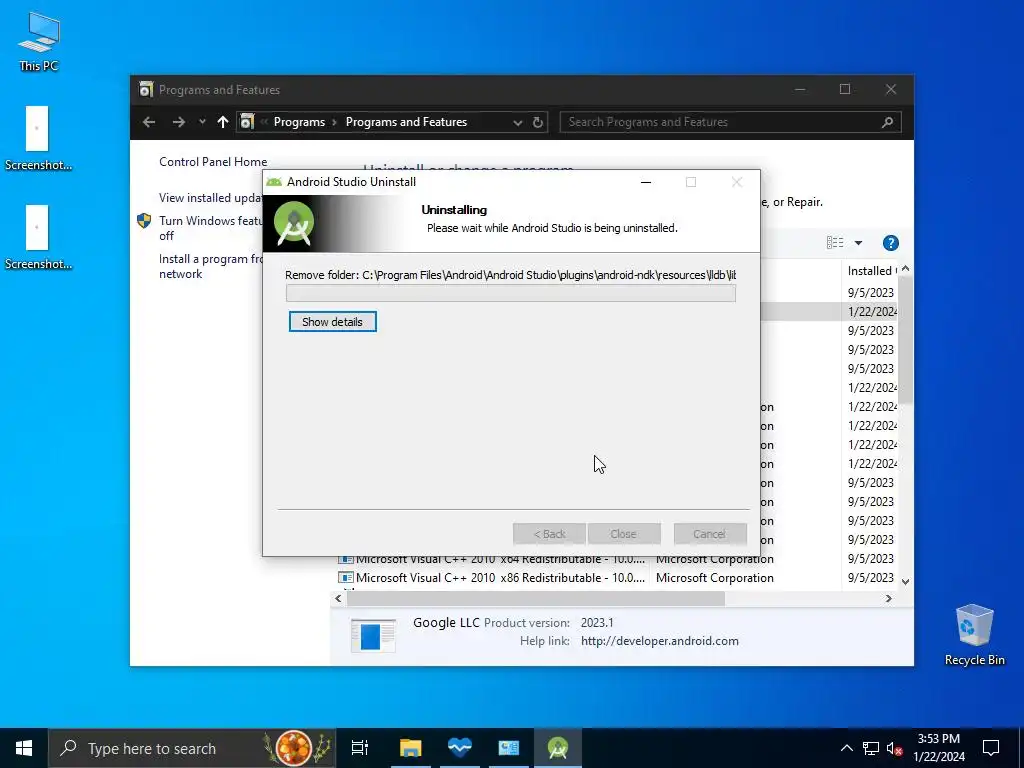The width and height of the screenshot is (1024, 768).
Task: Click Programs and Features breadcrumb segment
Action: [406, 122]
